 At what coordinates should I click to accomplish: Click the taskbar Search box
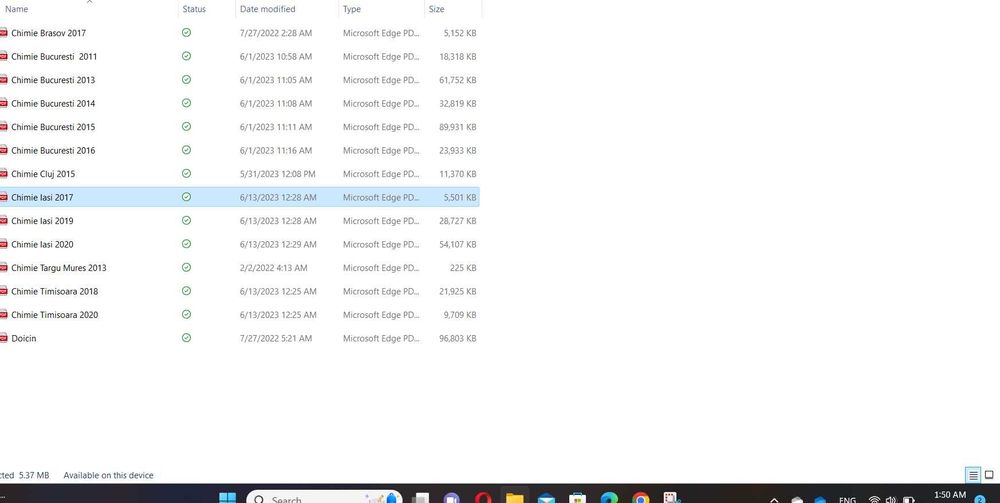click(x=324, y=498)
